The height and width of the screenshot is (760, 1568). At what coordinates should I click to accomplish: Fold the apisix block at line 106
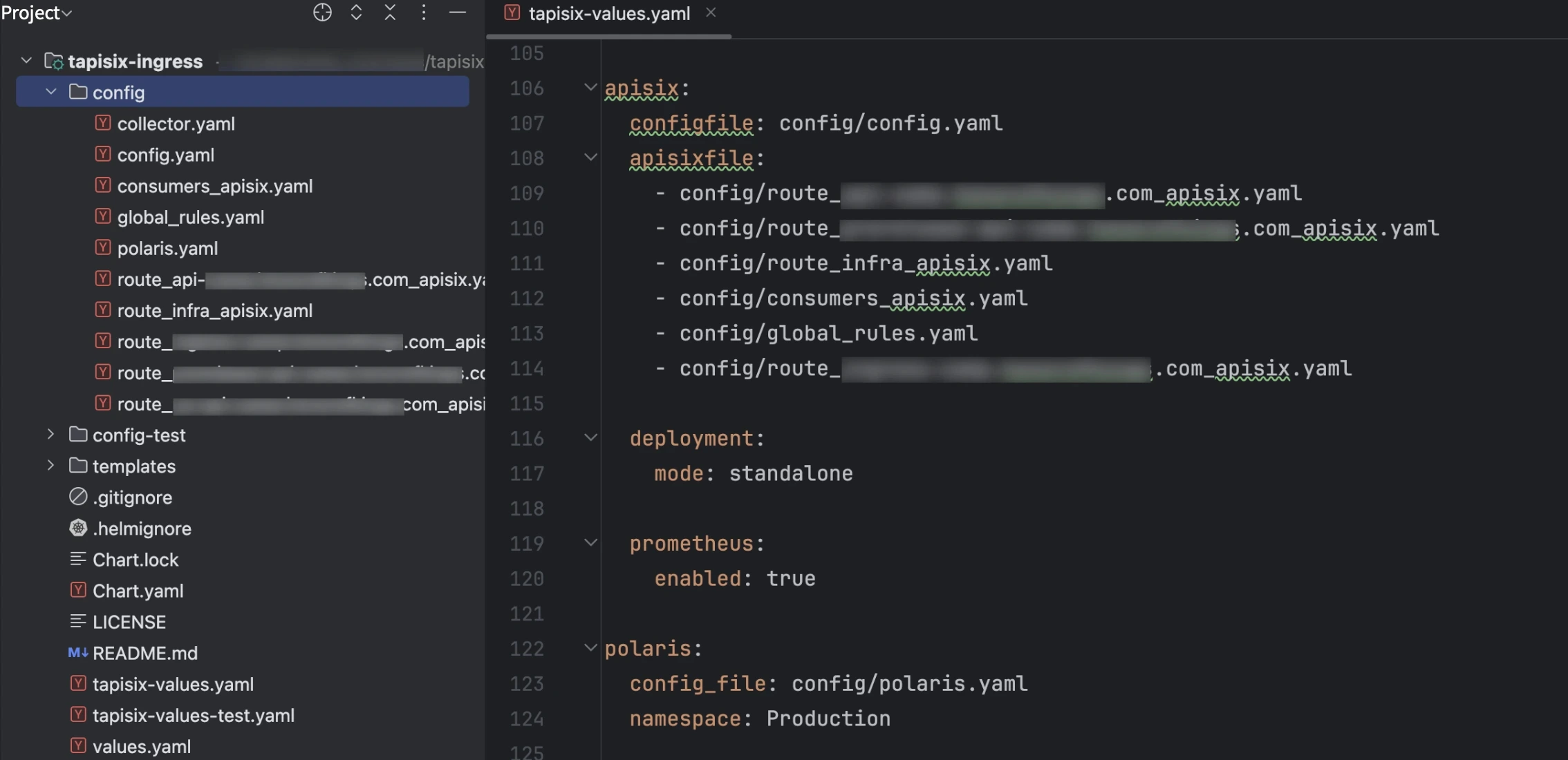(590, 88)
